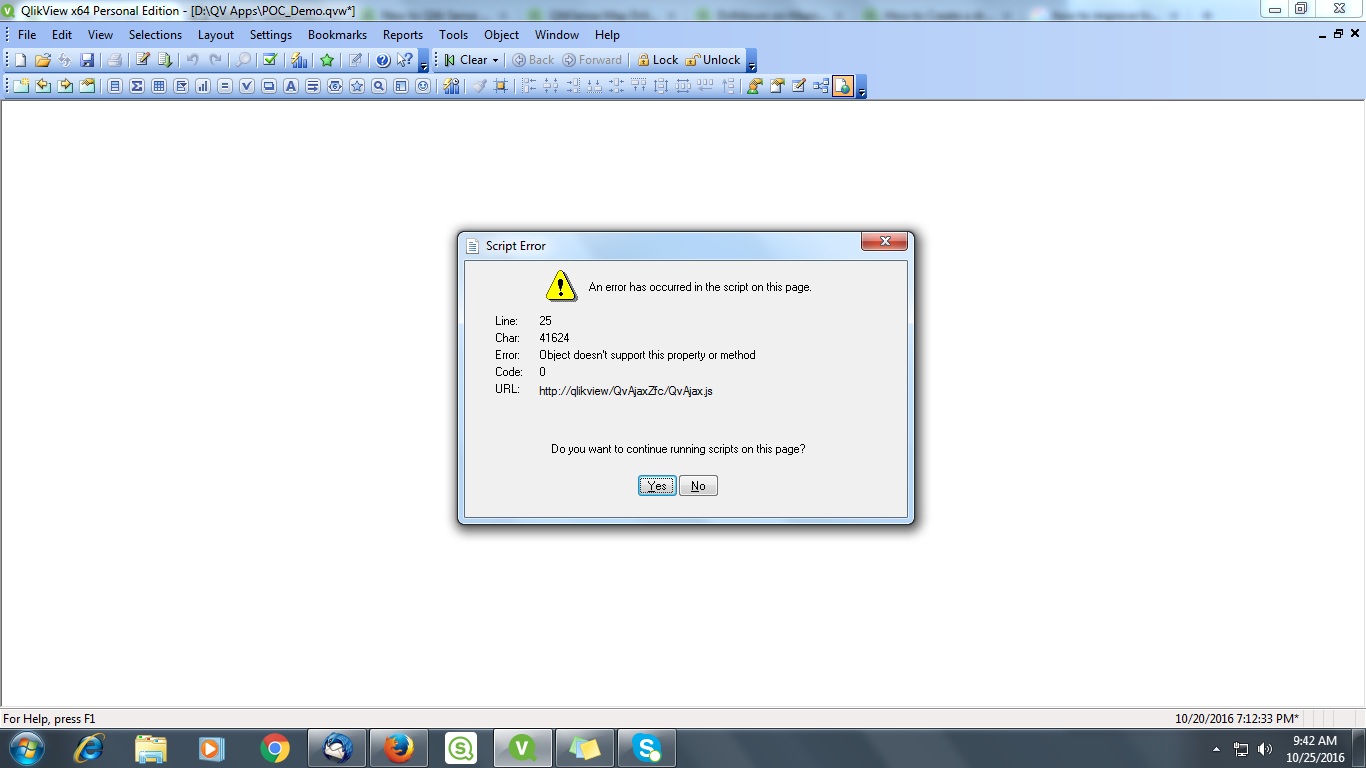Create an Input Box with the equals icon
Image resolution: width=1366 pixels, height=768 pixels.
(225, 86)
